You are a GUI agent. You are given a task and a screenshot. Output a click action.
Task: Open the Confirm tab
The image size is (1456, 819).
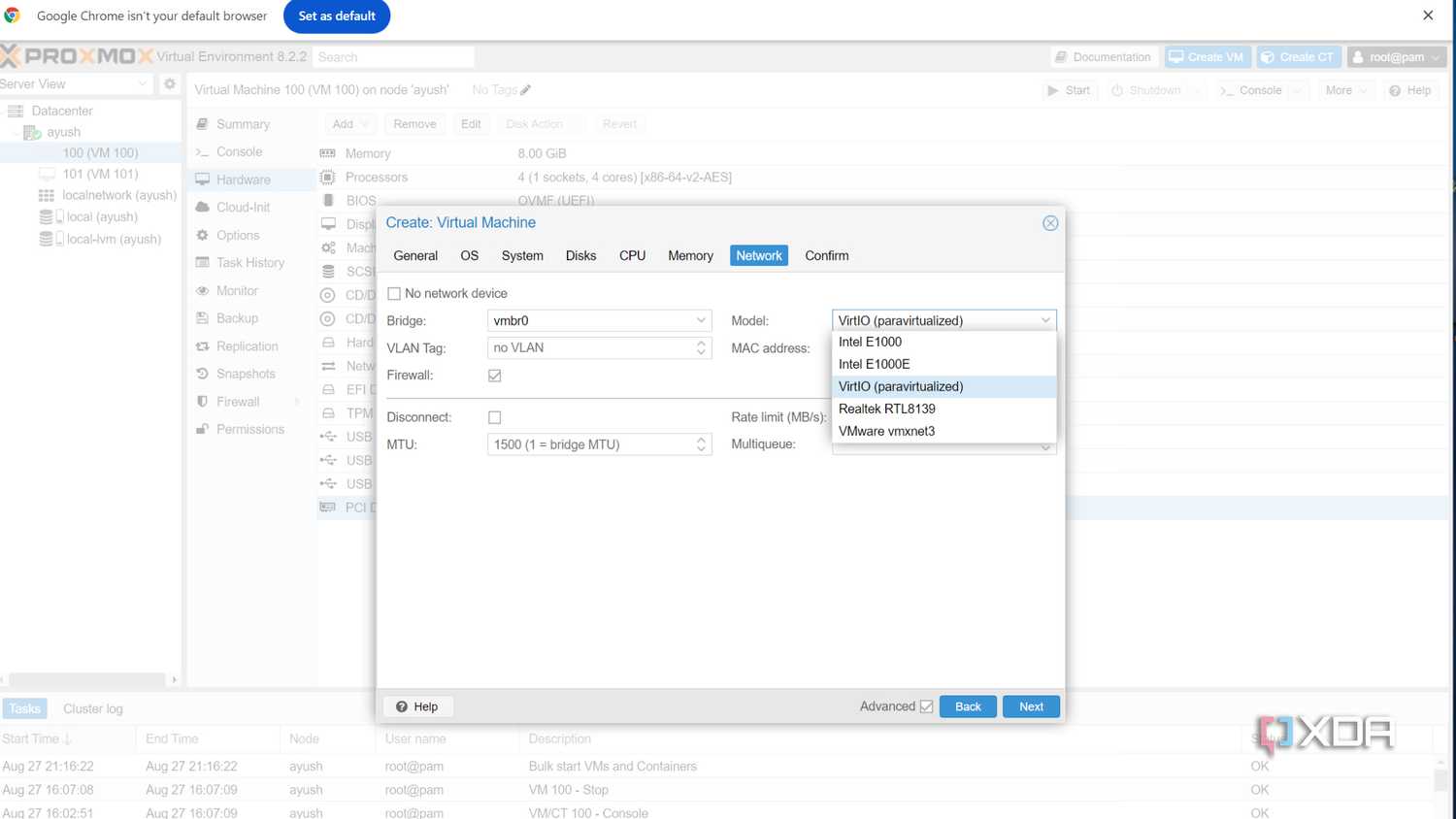coord(827,255)
